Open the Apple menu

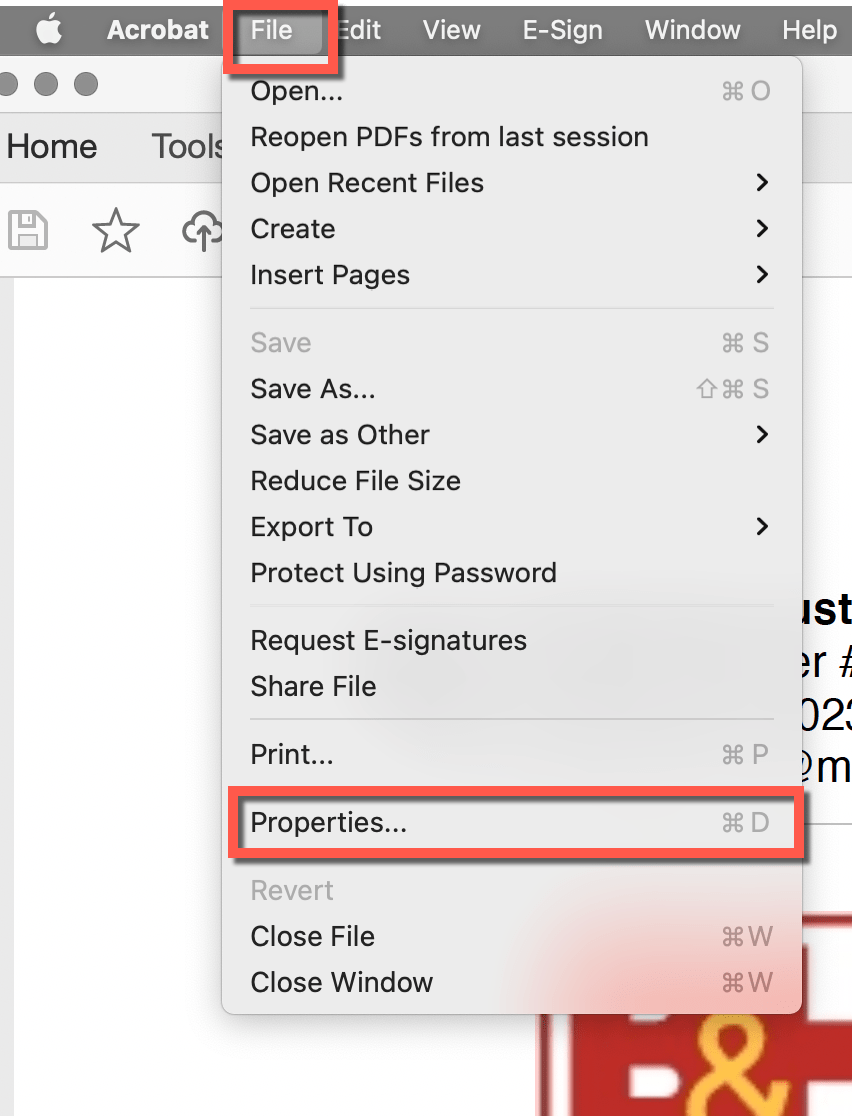(48, 30)
